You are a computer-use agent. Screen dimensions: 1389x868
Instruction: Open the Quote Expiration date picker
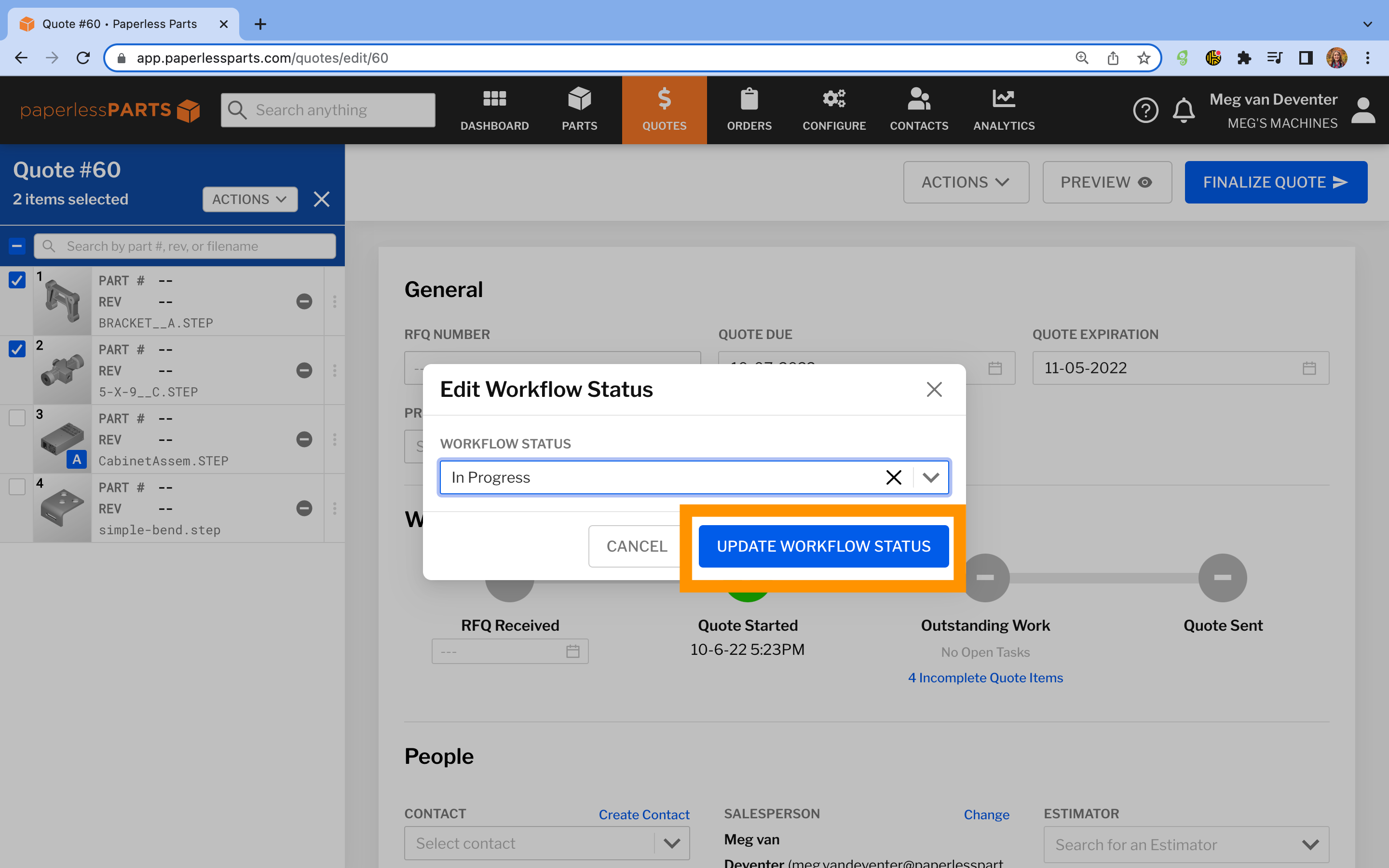pos(1309,367)
